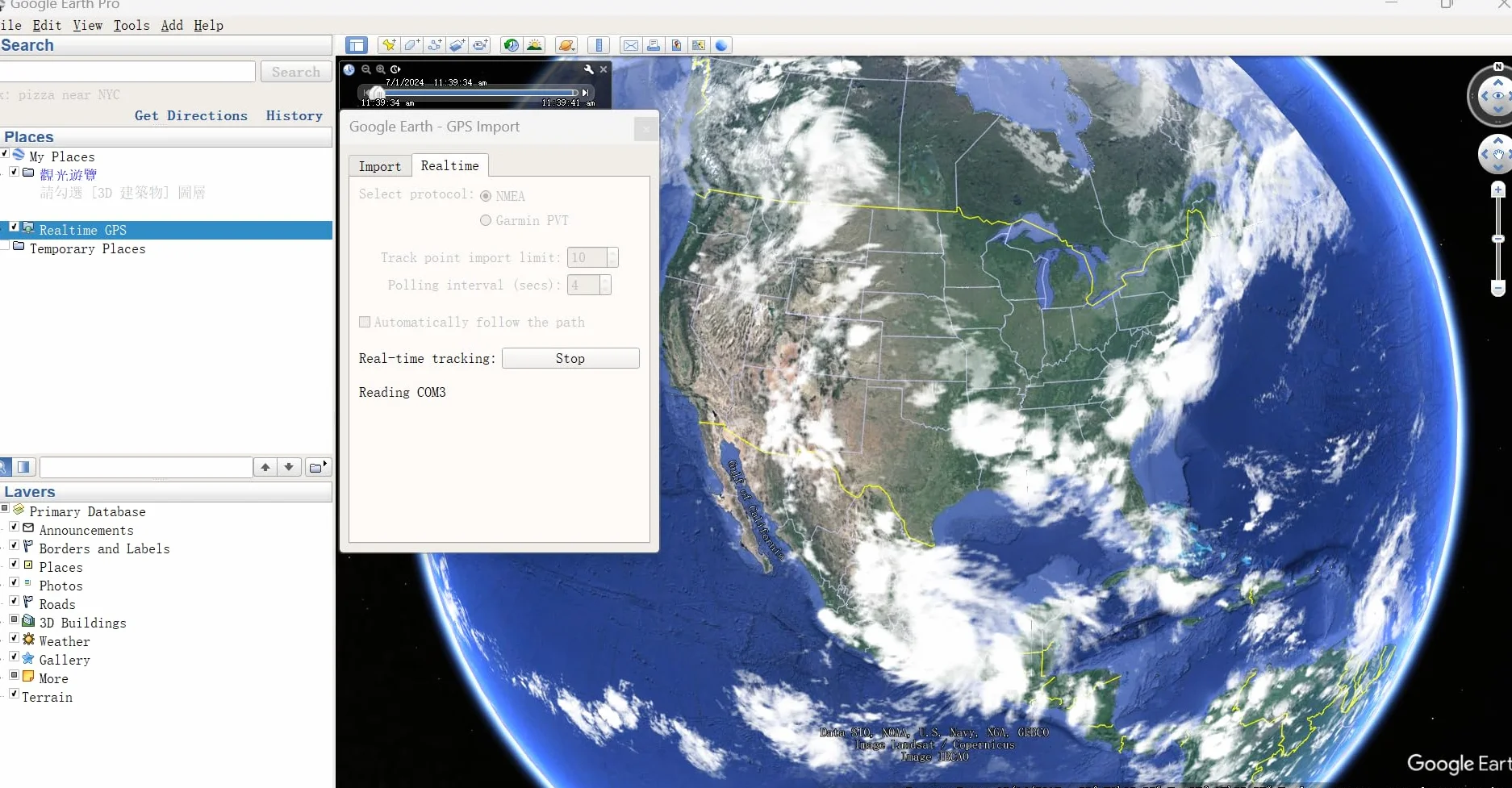The image size is (1512, 788).
Task: Open the View menu
Action: point(88,25)
